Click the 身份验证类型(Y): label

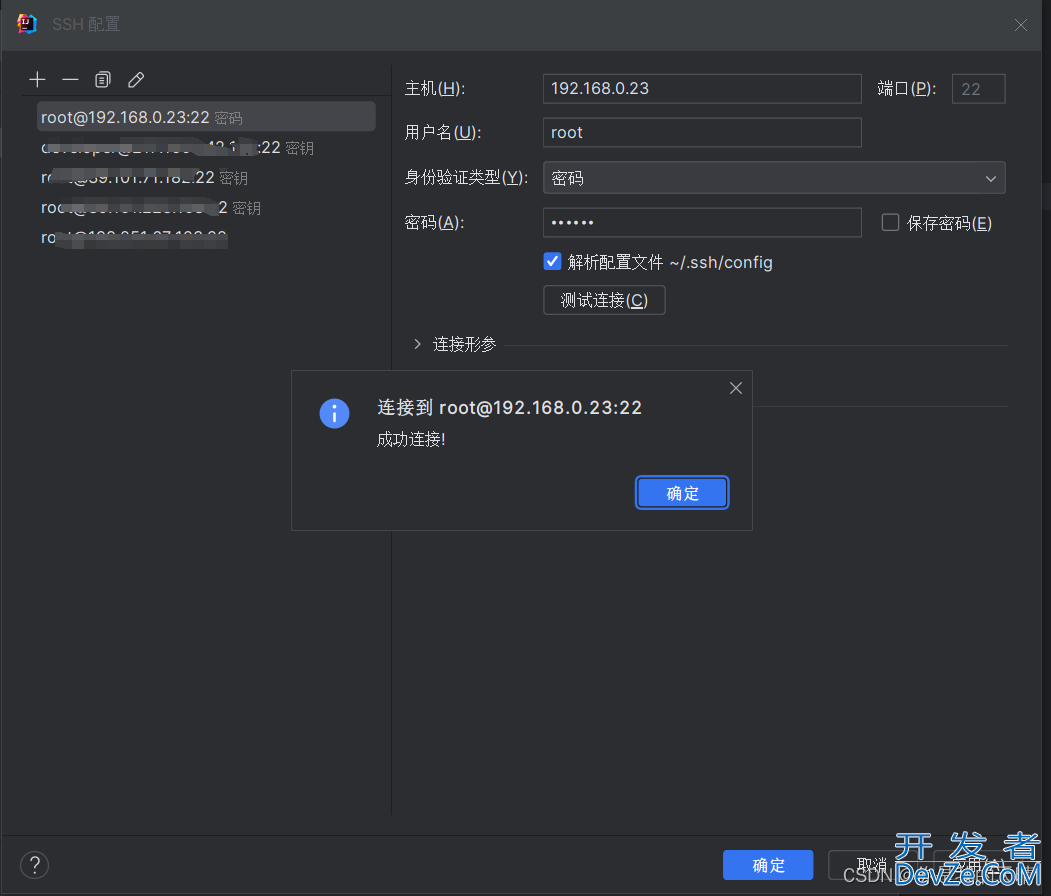click(x=466, y=178)
